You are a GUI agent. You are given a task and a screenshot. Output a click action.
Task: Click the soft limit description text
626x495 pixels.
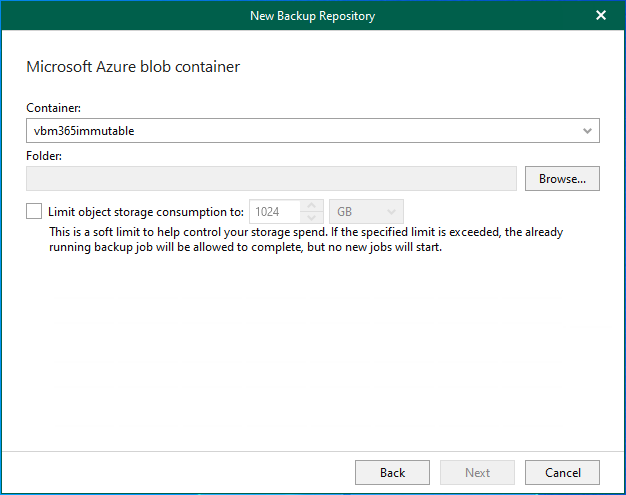point(305,239)
